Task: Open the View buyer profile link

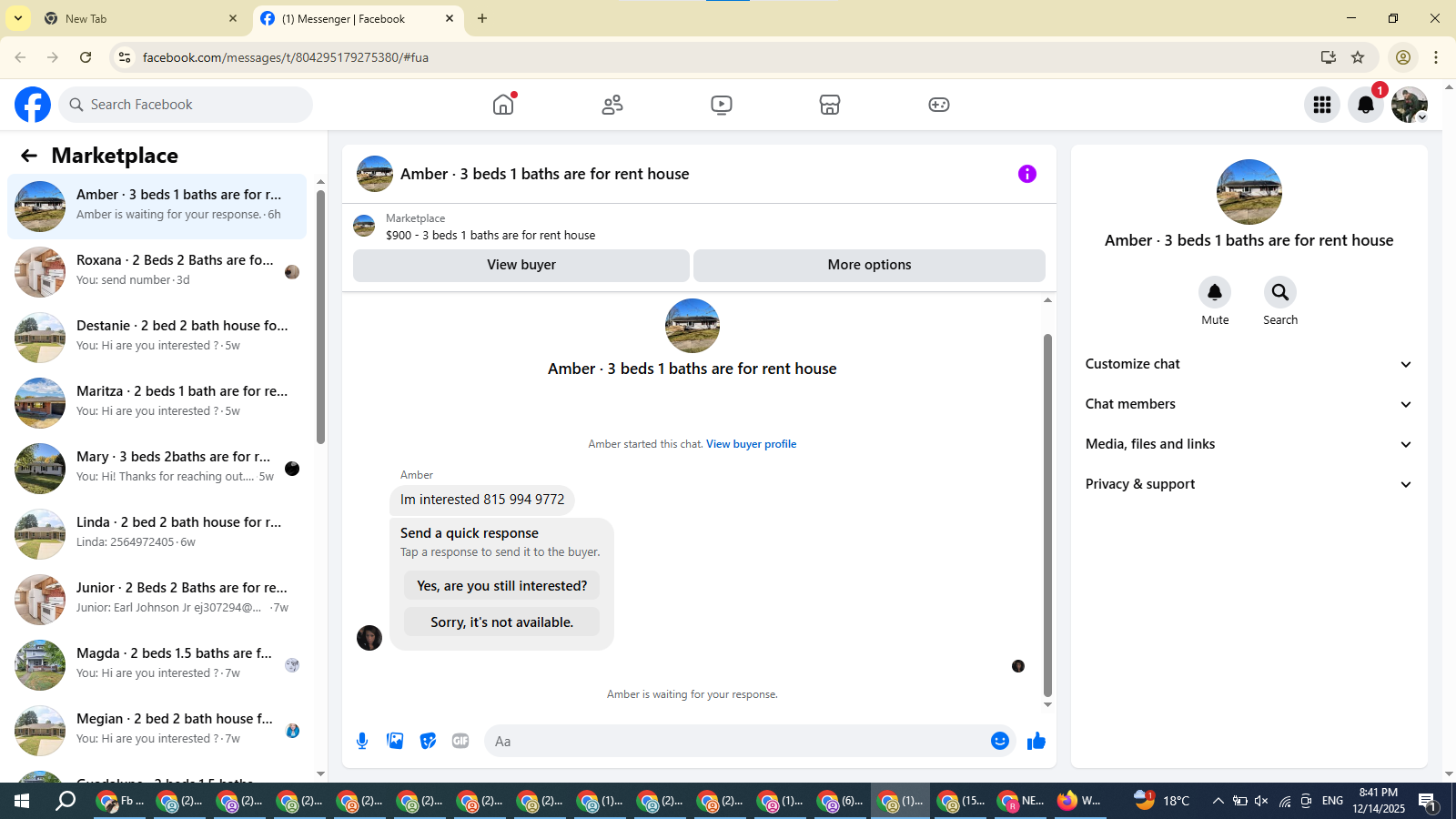Action: 751,444
